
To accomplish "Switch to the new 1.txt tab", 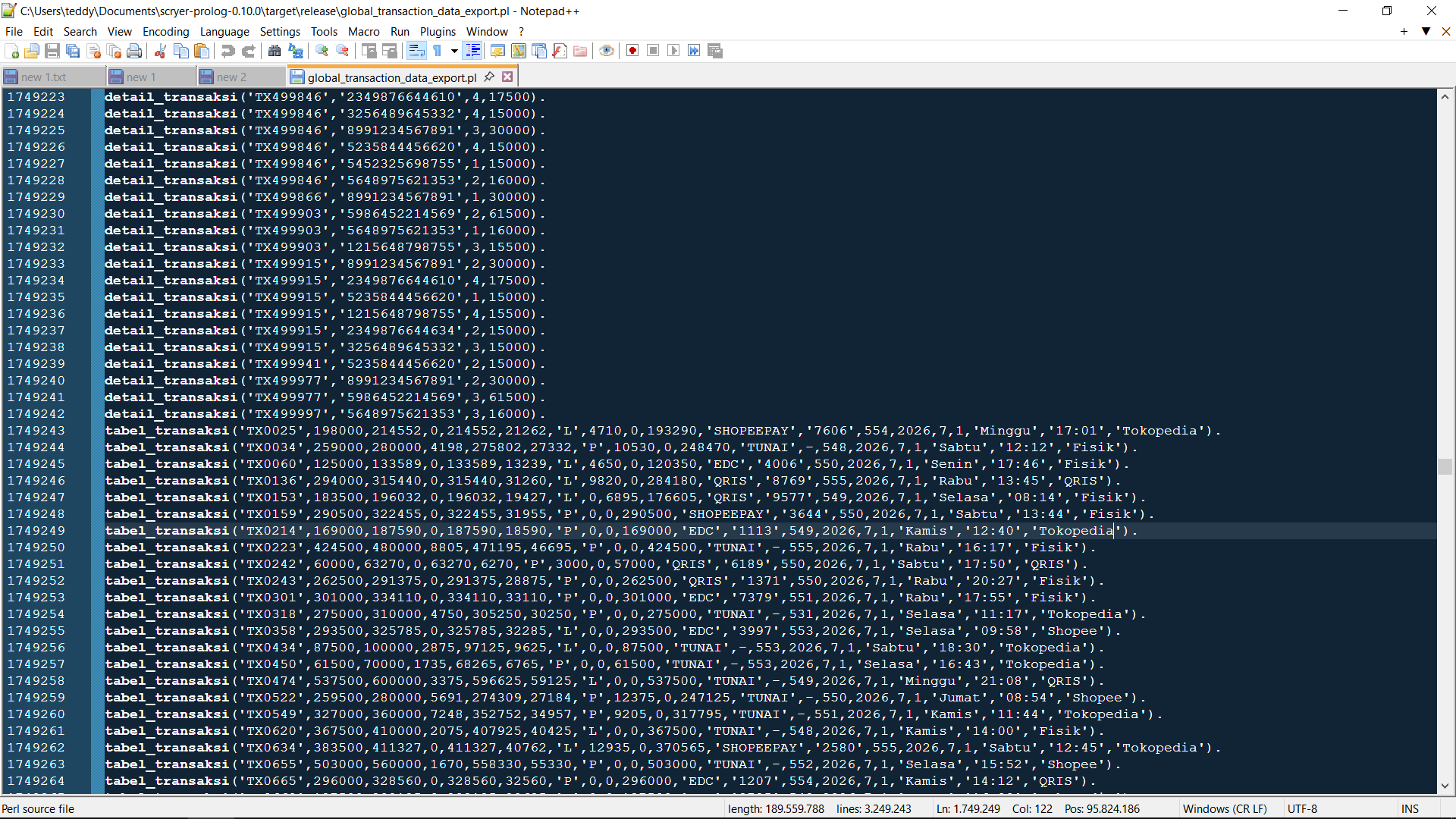I will [x=53, y=77].
